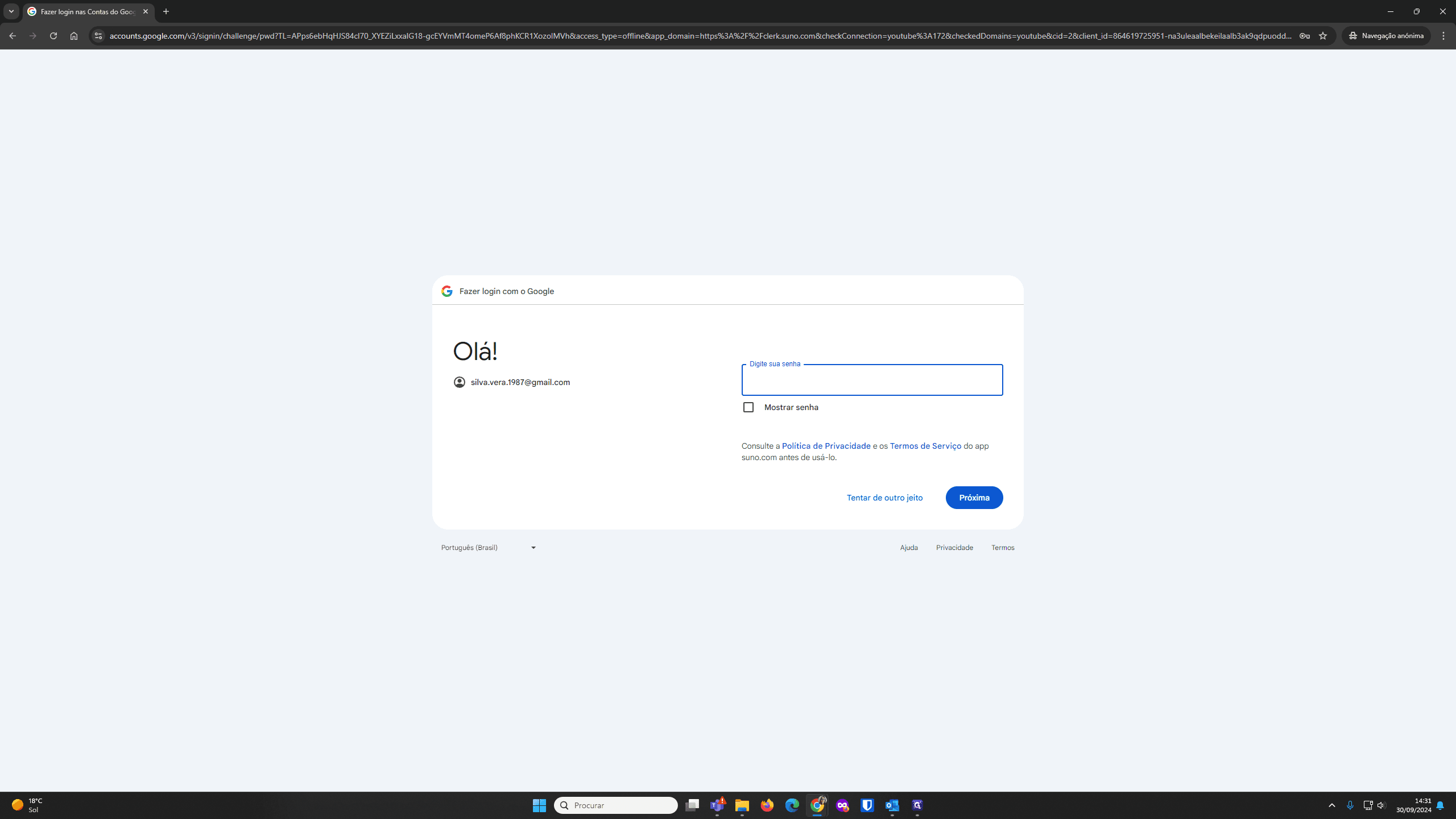Open Microsoft Teams from the taskbar
This screenshot has height=819, width=1456.
[717, 805]
